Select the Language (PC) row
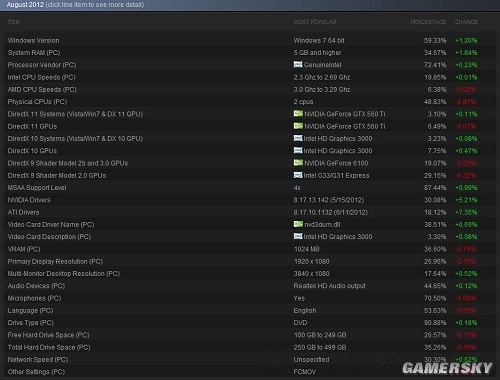500x380 pixels. click(x=249, y=310)
